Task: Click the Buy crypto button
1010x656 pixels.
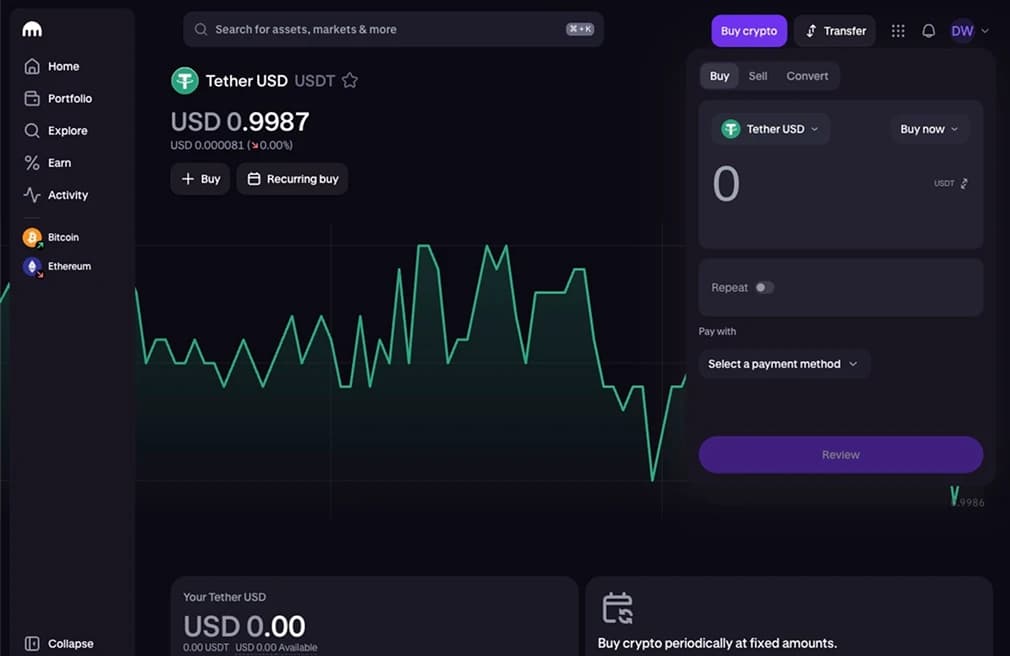Action: click(748, 31)
